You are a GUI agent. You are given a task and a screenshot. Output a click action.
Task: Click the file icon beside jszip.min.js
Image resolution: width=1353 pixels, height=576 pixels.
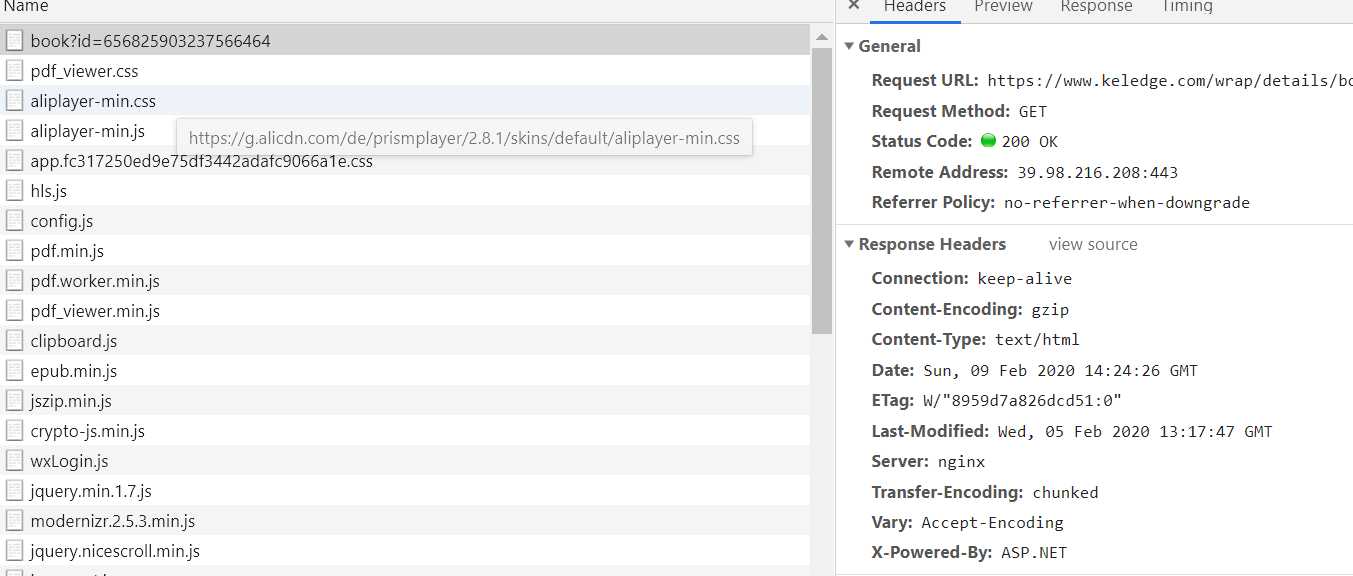tap(14, 401)
